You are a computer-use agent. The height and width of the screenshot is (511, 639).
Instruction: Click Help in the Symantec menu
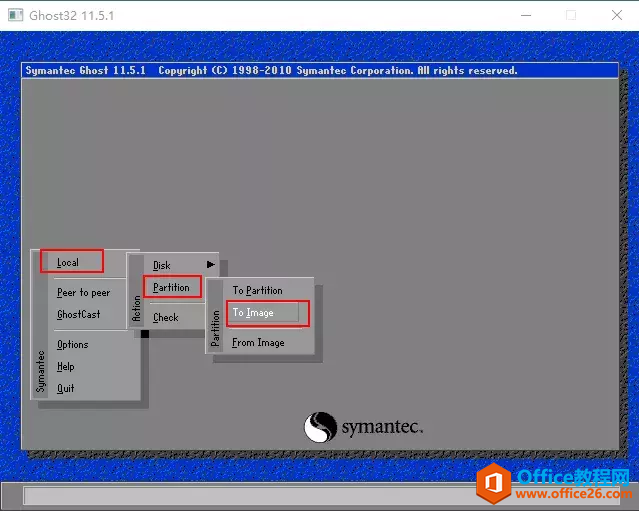[66, 366]
